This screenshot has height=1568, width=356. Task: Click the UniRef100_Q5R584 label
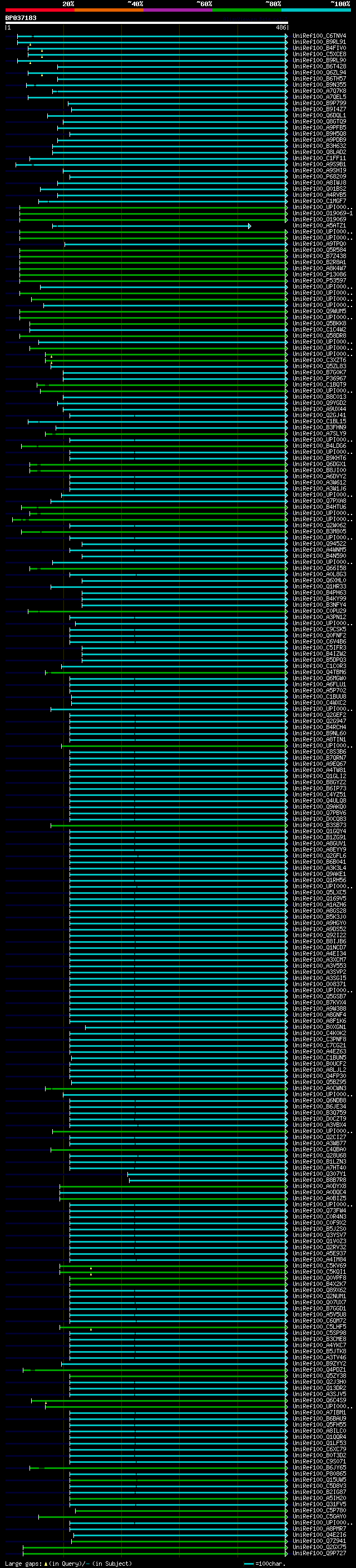[319, 250]
